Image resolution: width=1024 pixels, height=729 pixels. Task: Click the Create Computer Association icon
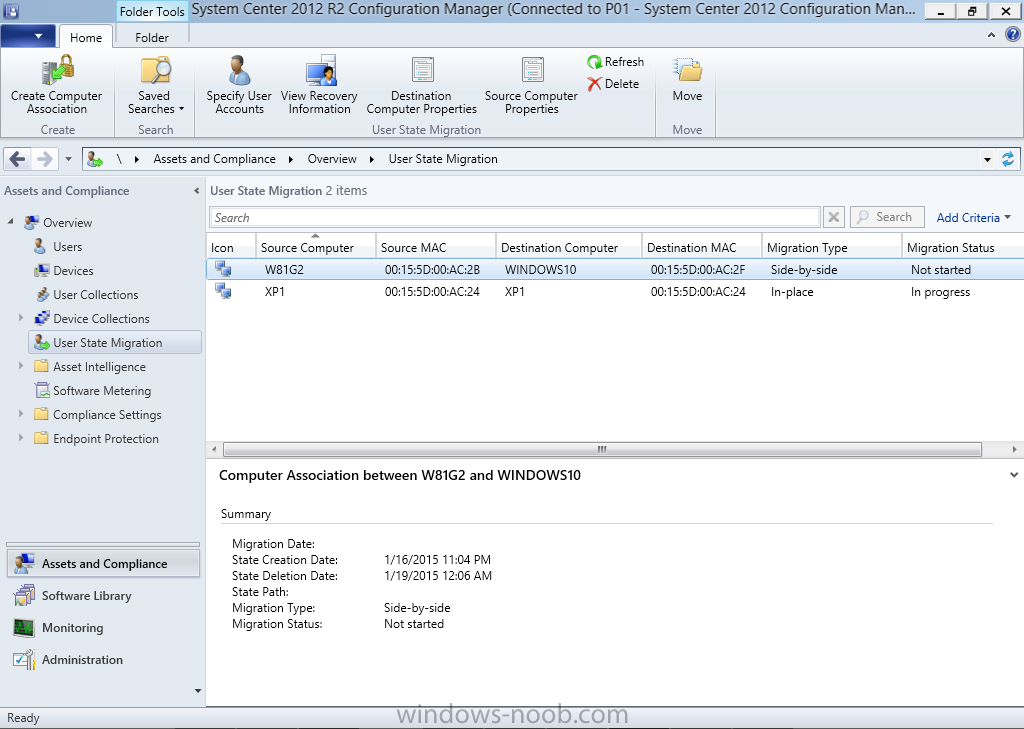[x=57, y=70]
